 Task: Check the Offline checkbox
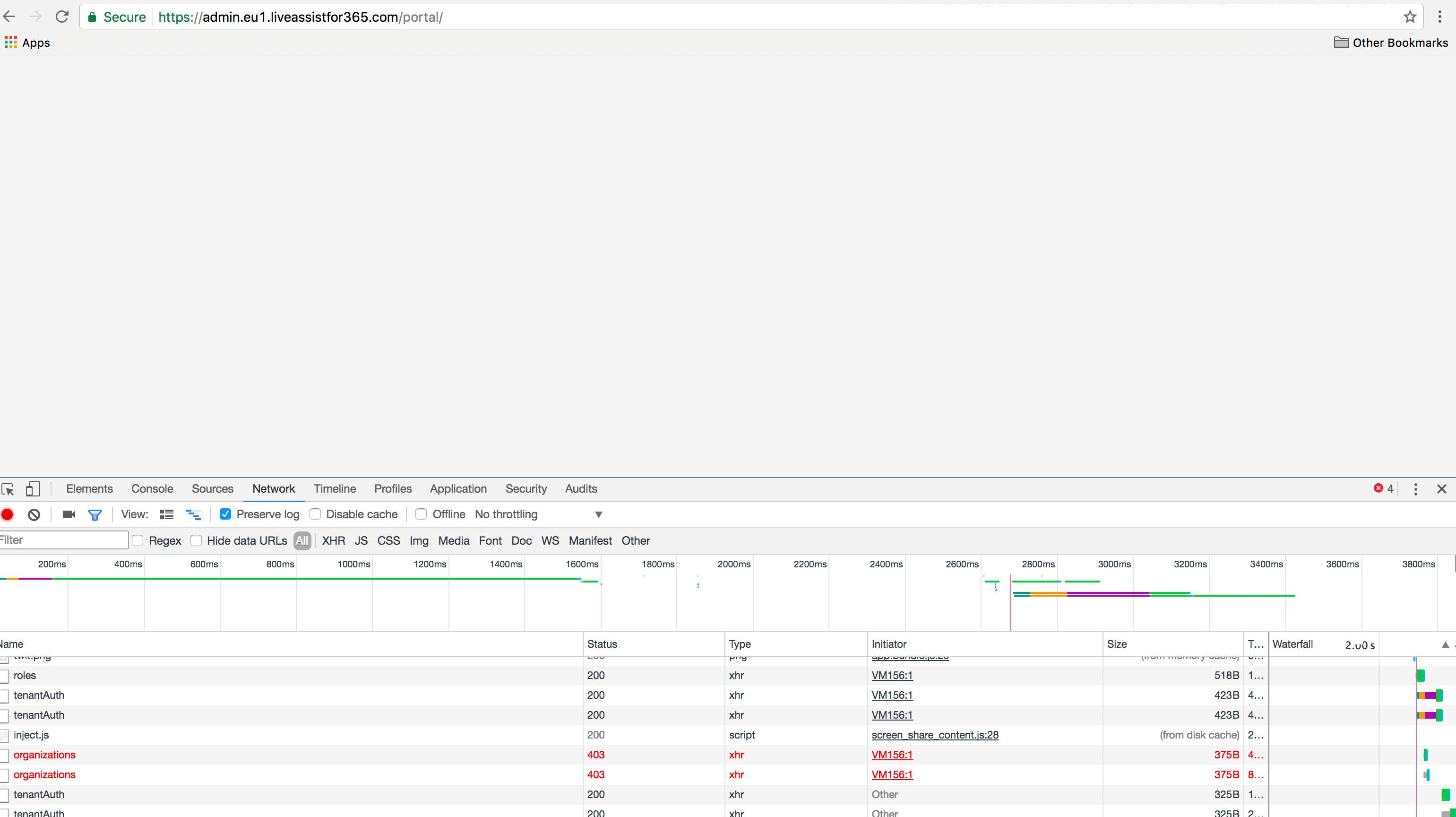421,514
